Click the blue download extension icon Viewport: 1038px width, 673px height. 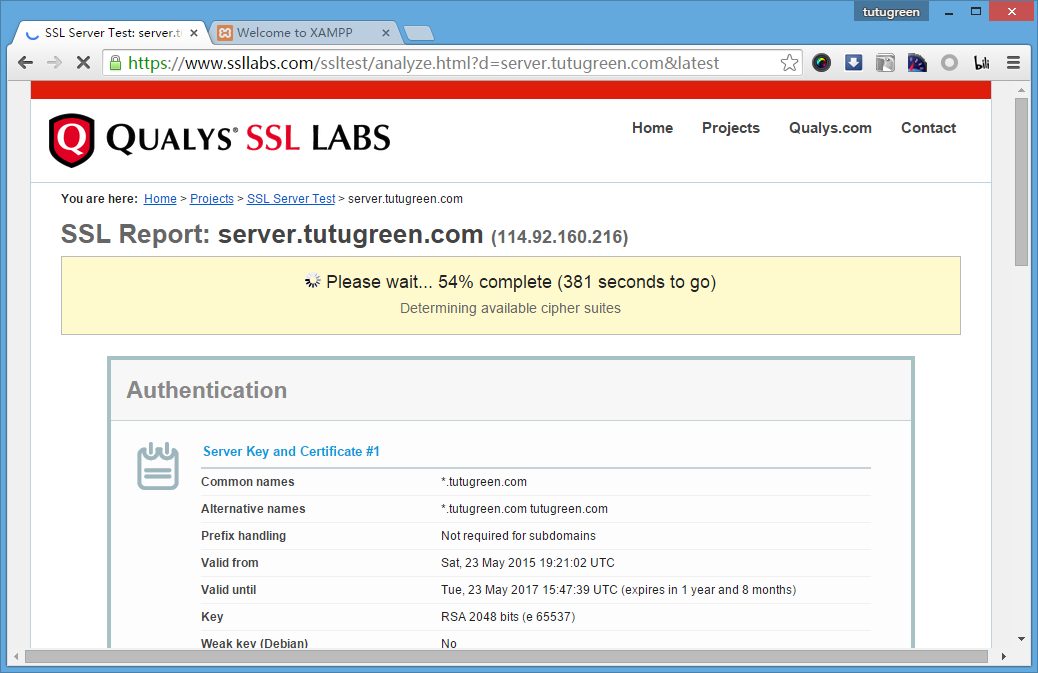pos(853,63)
